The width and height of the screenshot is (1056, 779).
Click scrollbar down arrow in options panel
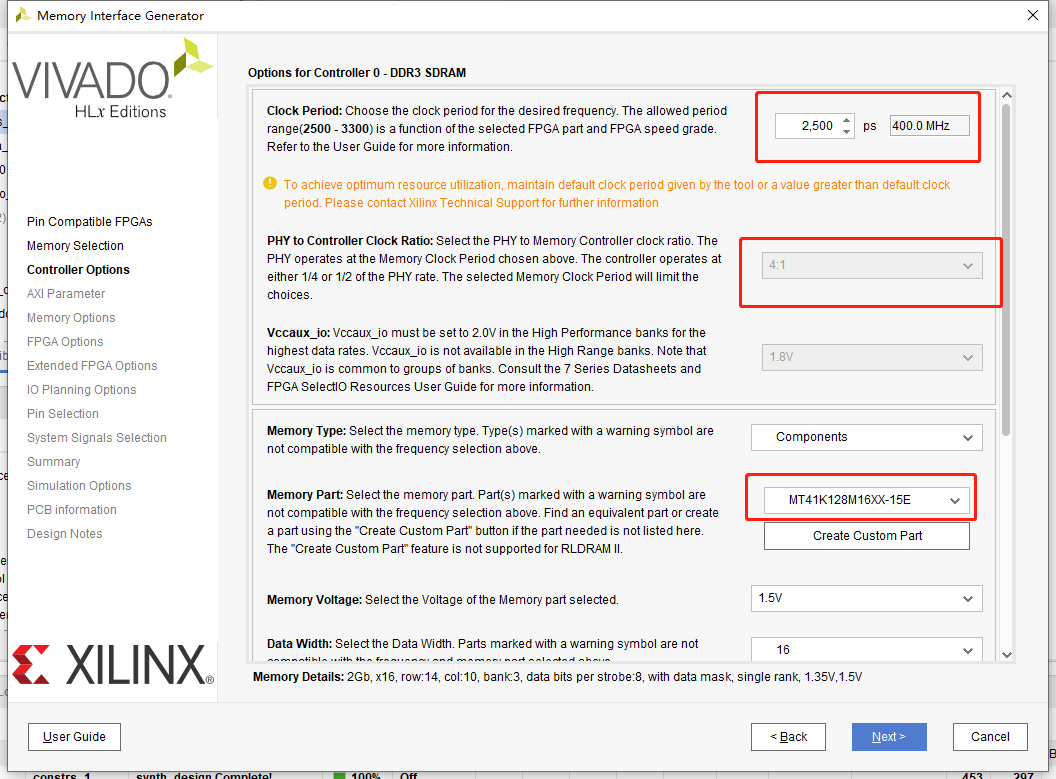pos(1007,654)
